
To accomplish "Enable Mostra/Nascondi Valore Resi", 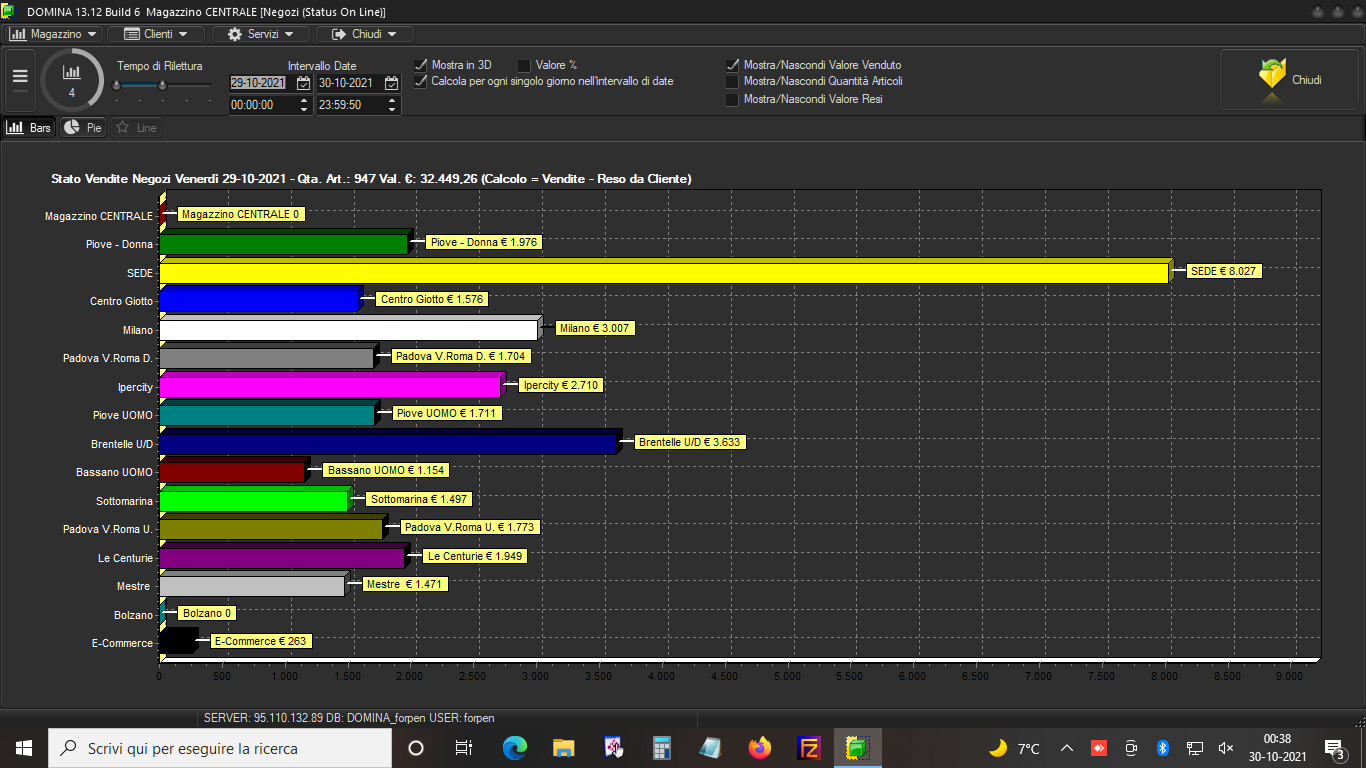I will (x=732, y=99).
